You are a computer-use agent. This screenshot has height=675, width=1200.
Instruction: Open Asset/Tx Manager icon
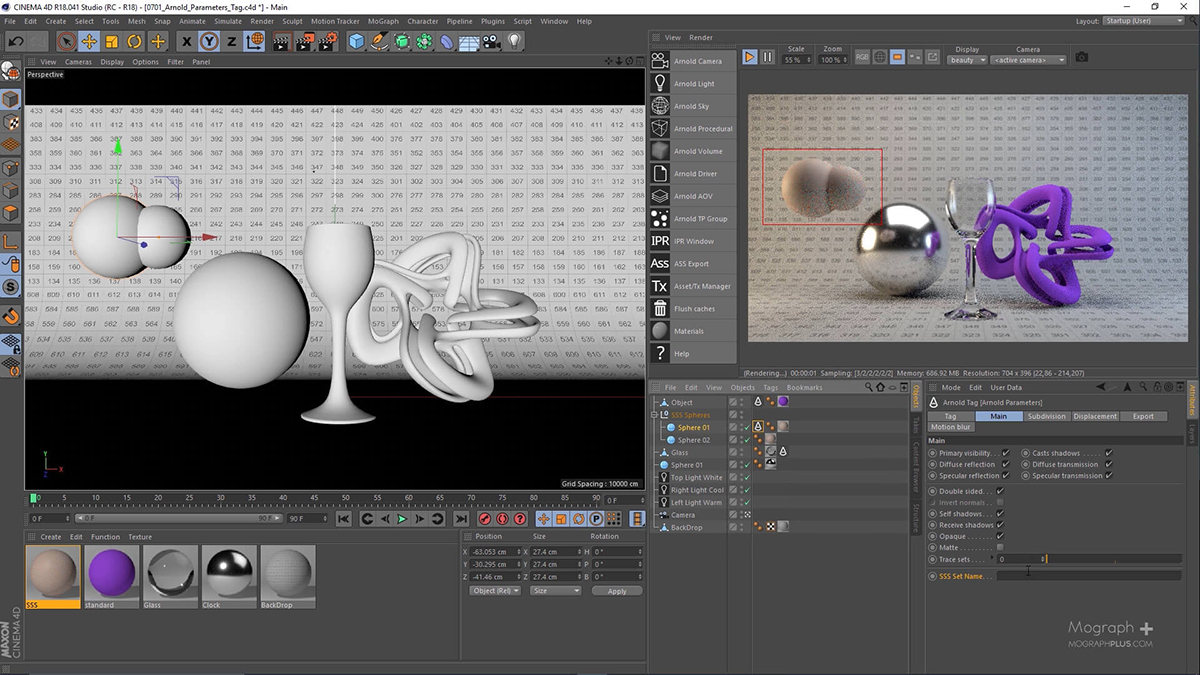(660, 286)
